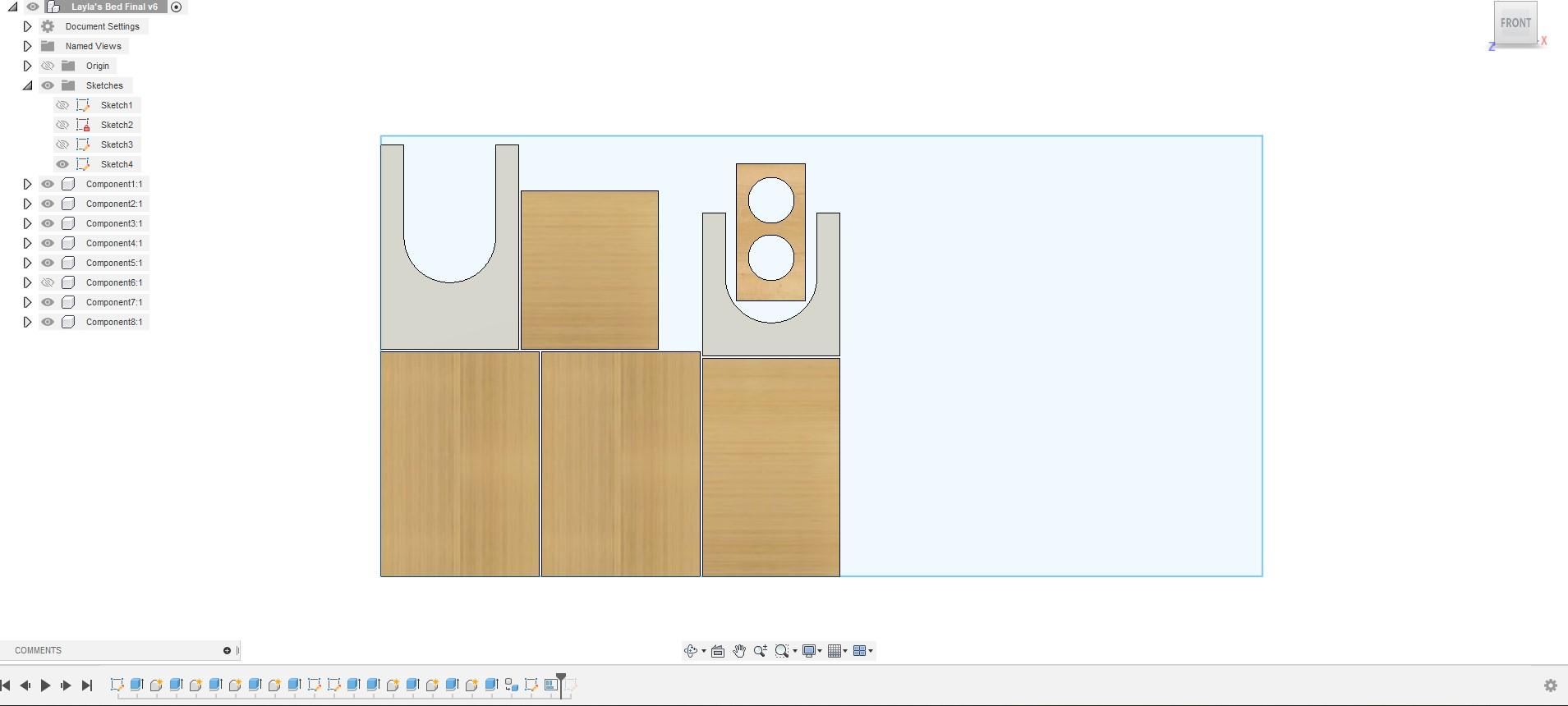Expand Component8:1
This screenshot has width=1568, height=706.
(x=27, y=322)
